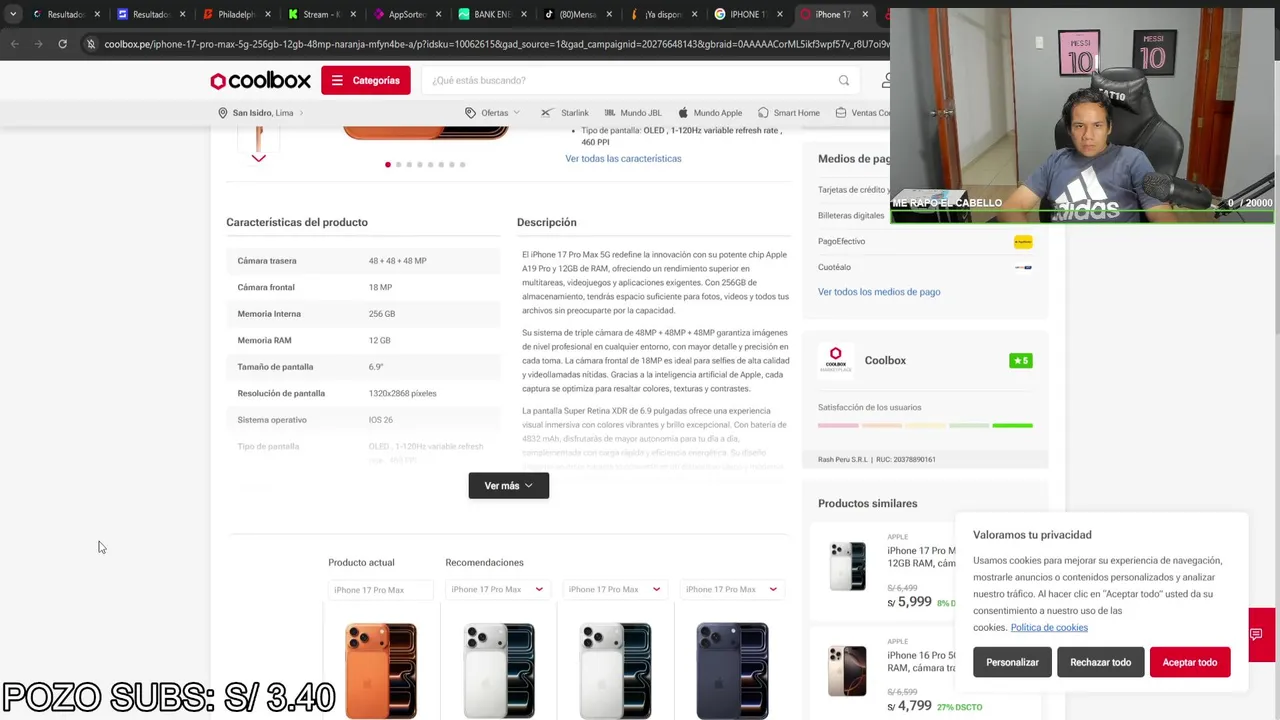Image resolution: width=1280 pixels, height=720 pixels.
Task: Click the 'Memoria Interna' specification row
Action: click(x=363, y=314)
